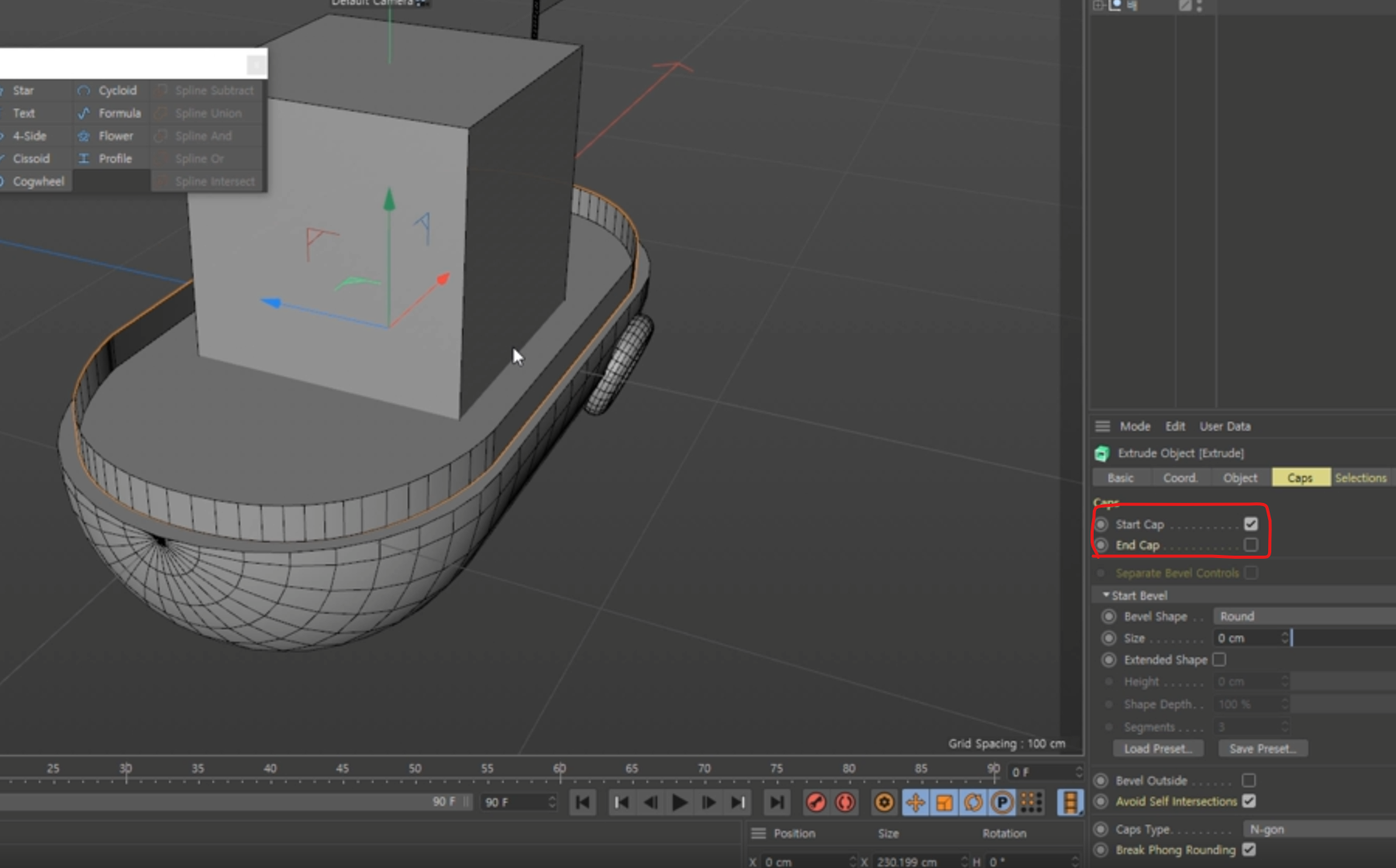
Task: Click Save Preset button
Action: click(1263, 749)
